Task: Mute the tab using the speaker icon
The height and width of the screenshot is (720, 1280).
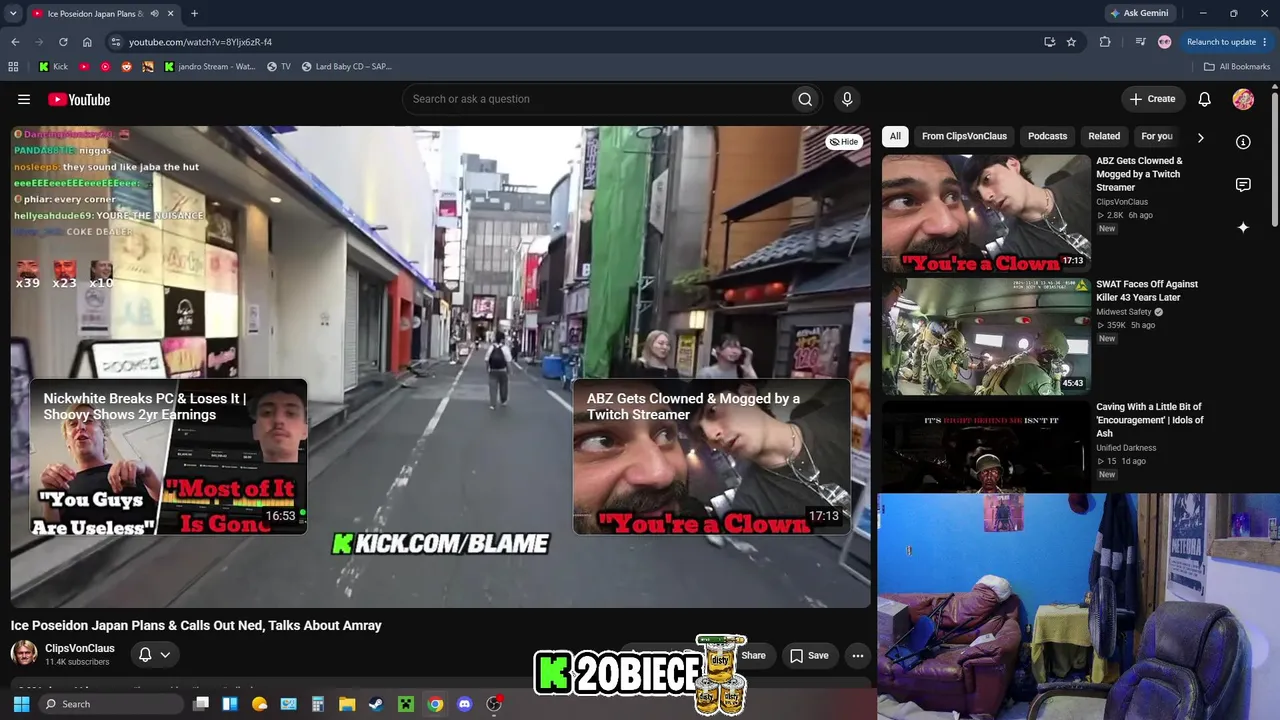Action: (x=155, y=14)
